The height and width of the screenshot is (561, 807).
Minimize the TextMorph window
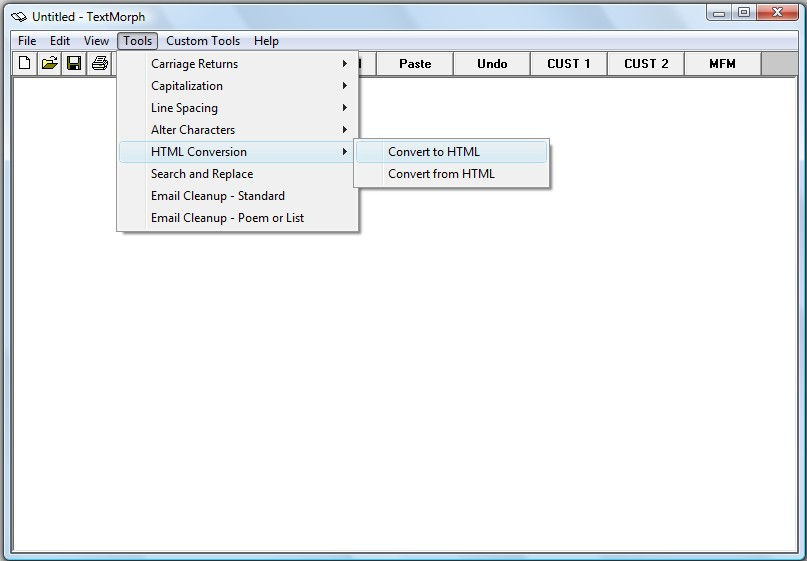point(719,12)
